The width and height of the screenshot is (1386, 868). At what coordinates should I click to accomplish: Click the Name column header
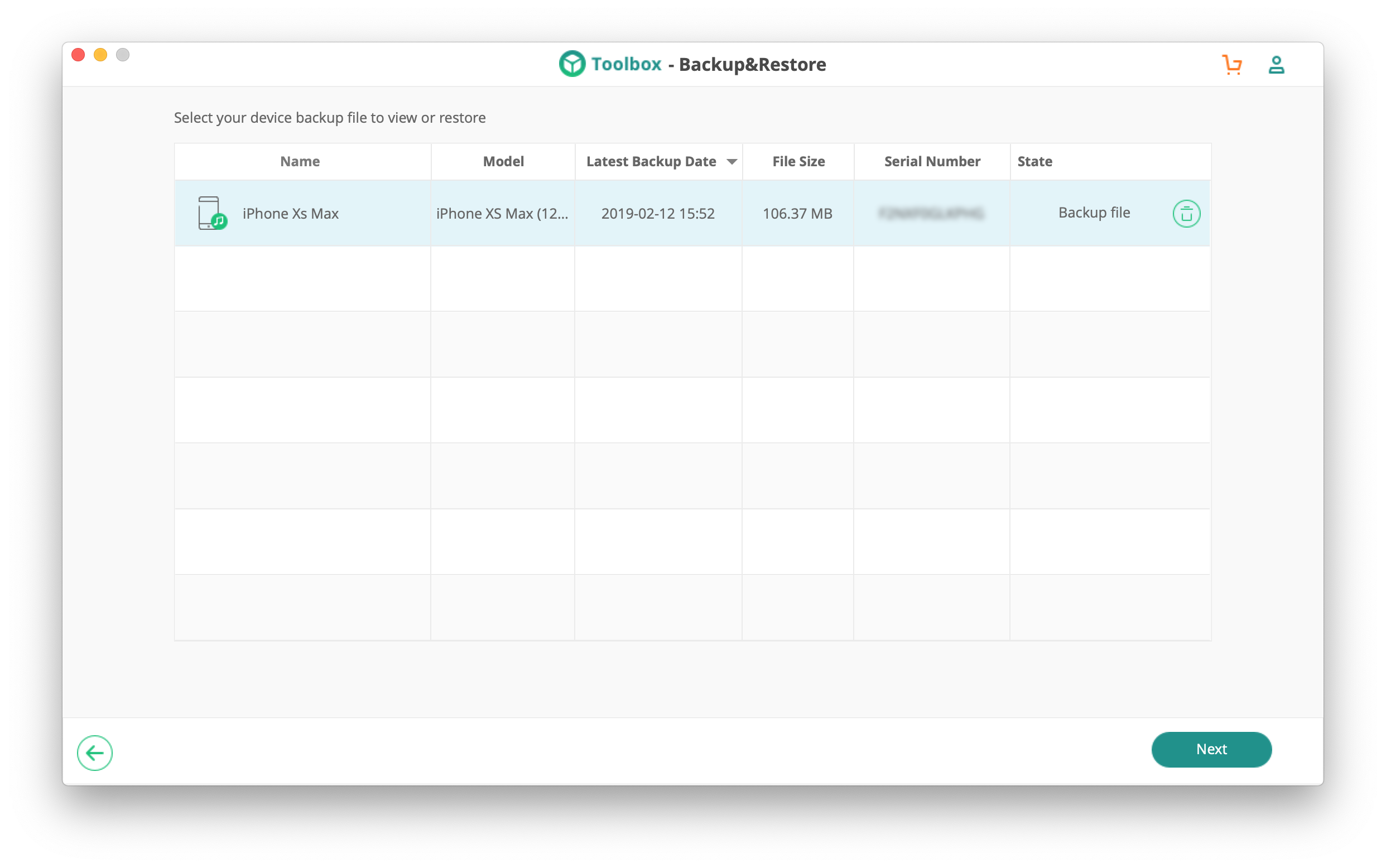[x=300, y=162]
